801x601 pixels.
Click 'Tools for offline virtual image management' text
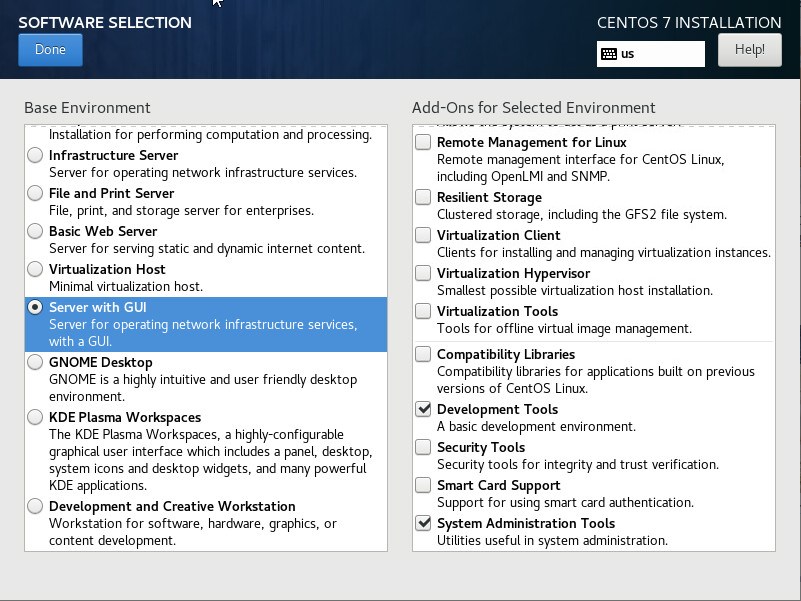click(564, 329)
